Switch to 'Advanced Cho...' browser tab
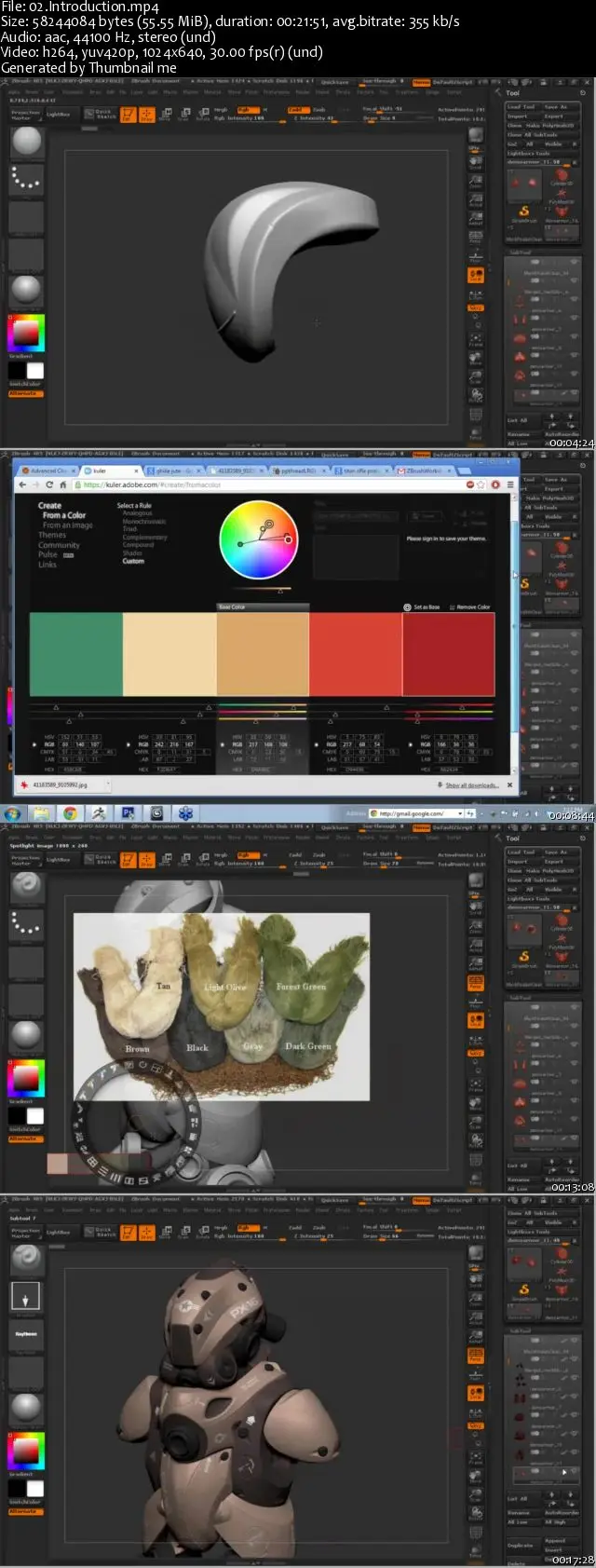Screen dimensions: 596x1568 pyautogui.click(x=47, y=470)
